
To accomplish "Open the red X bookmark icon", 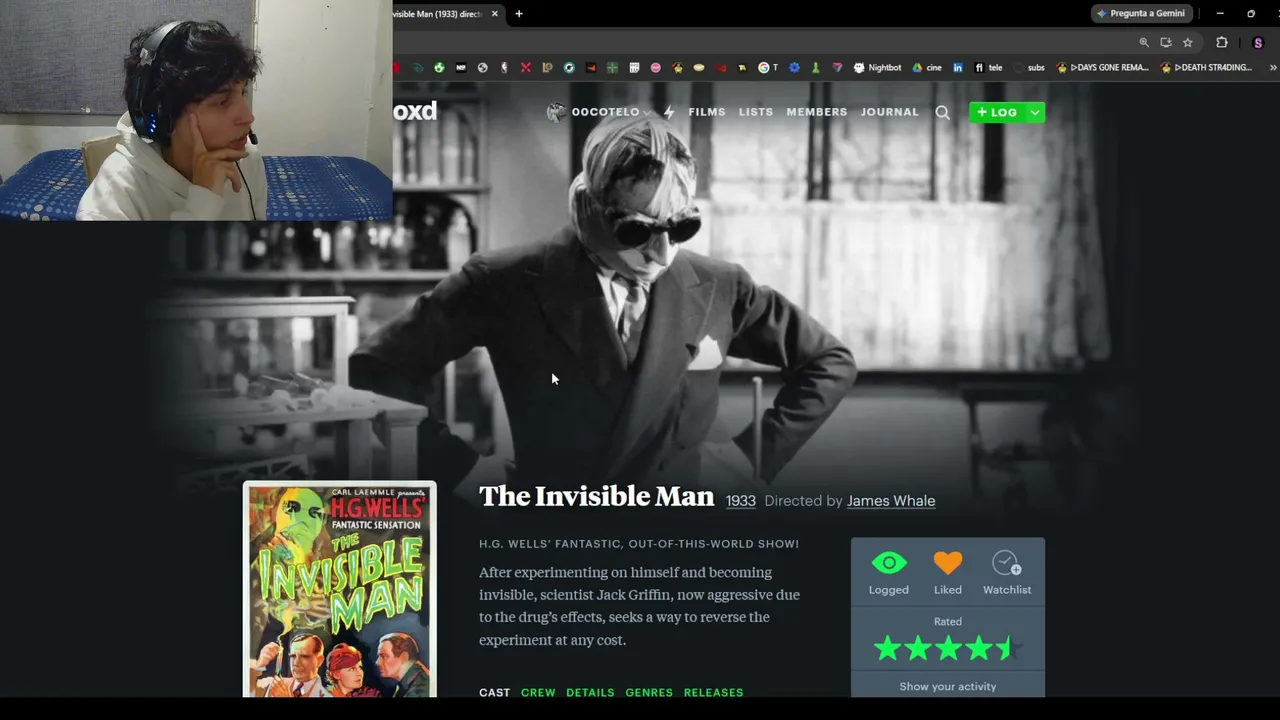I will (x=526, y=68).
